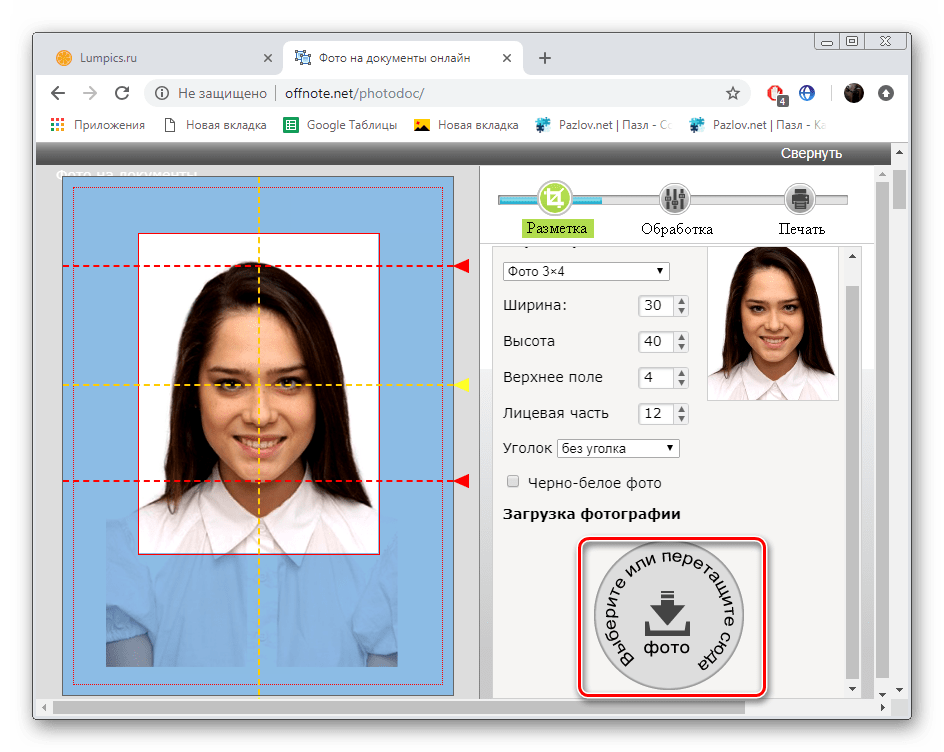Viewport: 944px width, 752px height.
Task: Click the horizontal scrollbar right arrow
Action: pos(883,707)
